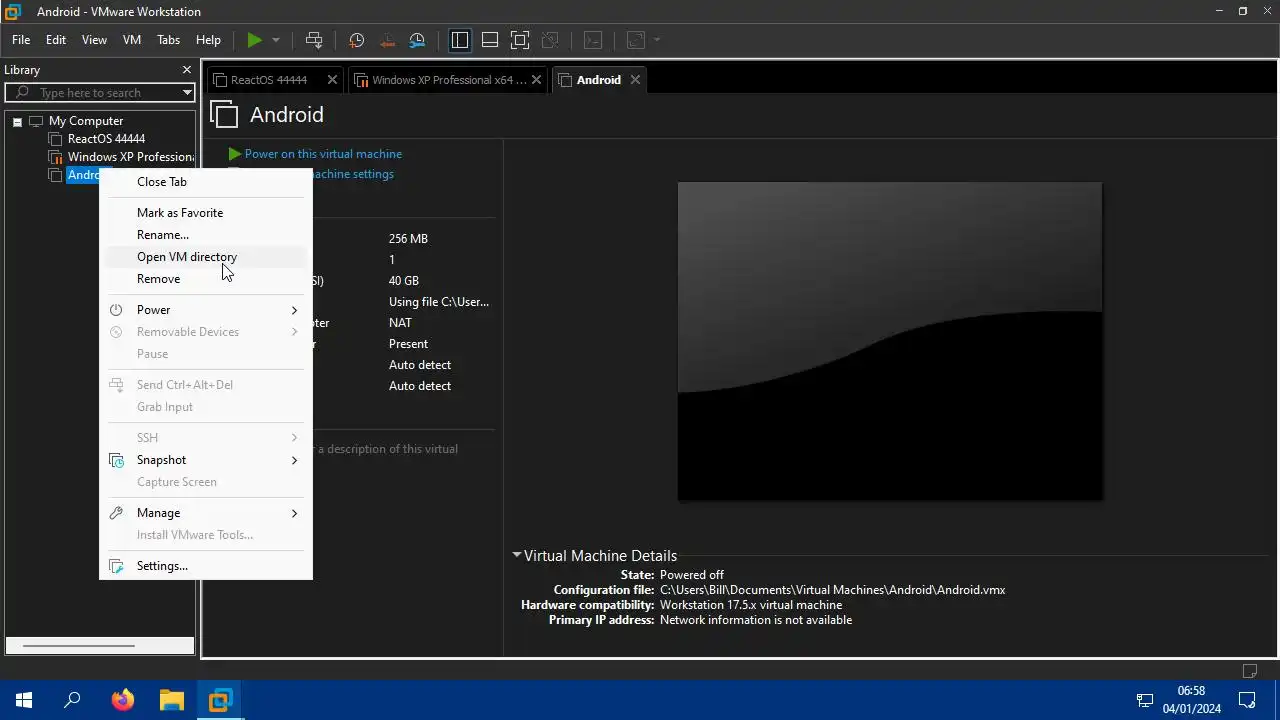Toggle the thumbnail bar view icon
This screenshot has height=720, width=1280.
point(490,40)
